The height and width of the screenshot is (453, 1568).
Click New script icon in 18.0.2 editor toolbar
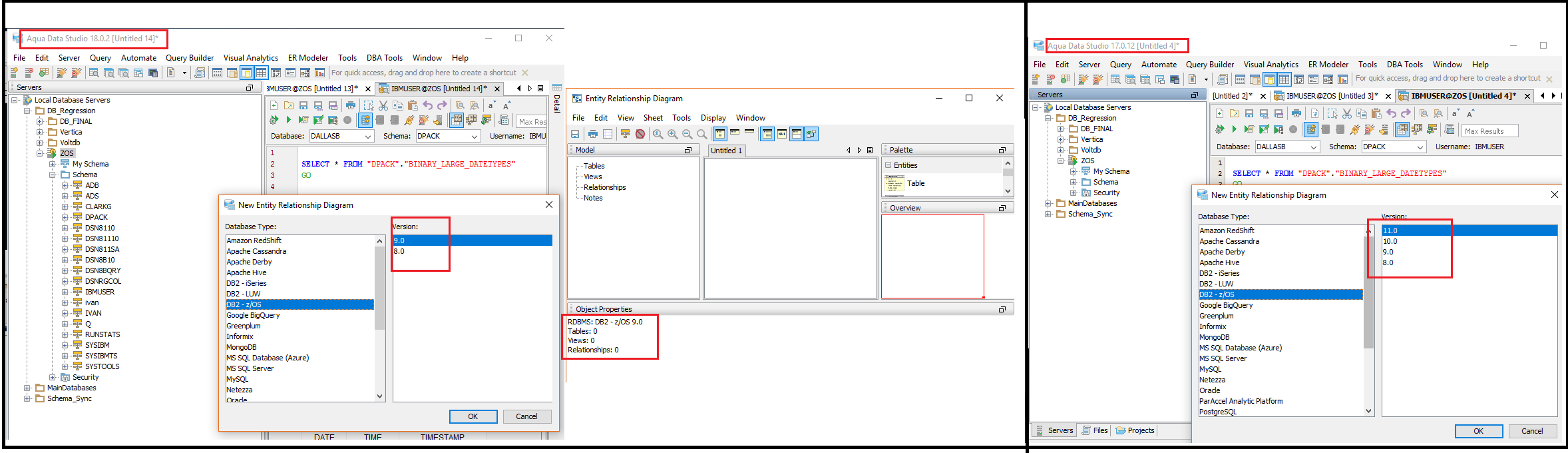[x=274, y=105]
